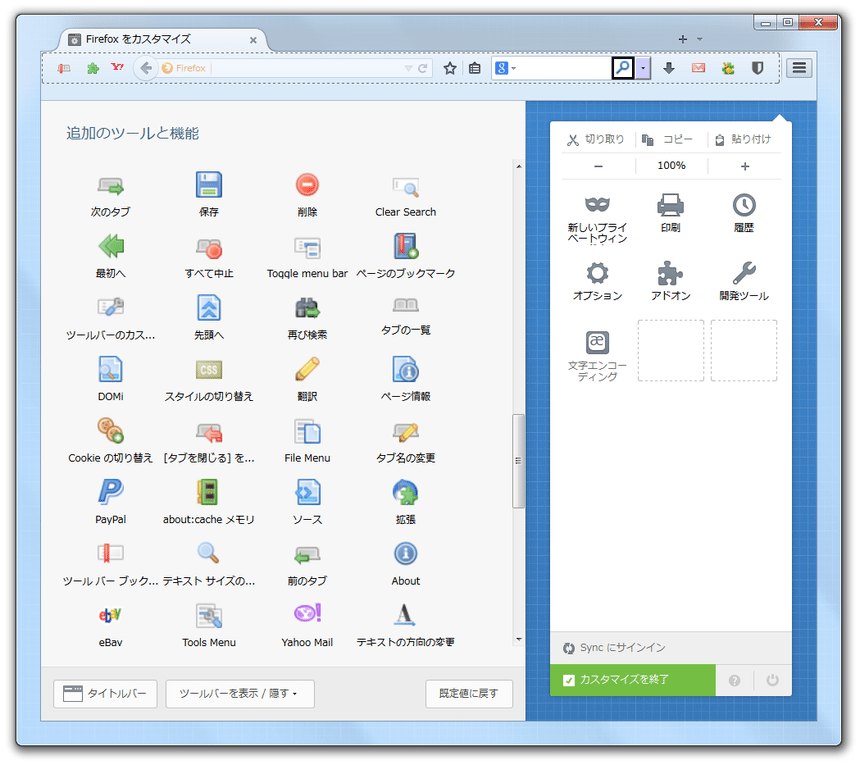Click the zoom out minus button

598,166
